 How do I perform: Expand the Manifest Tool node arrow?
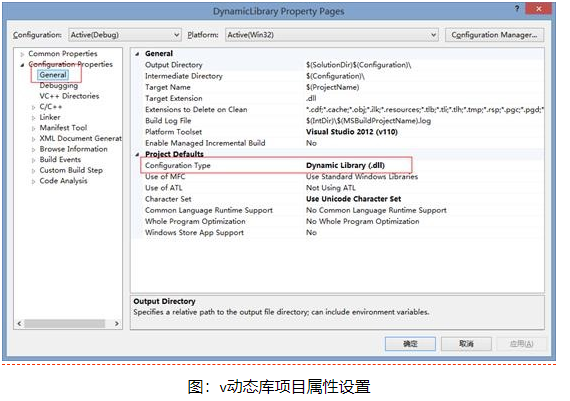(33, 128)
